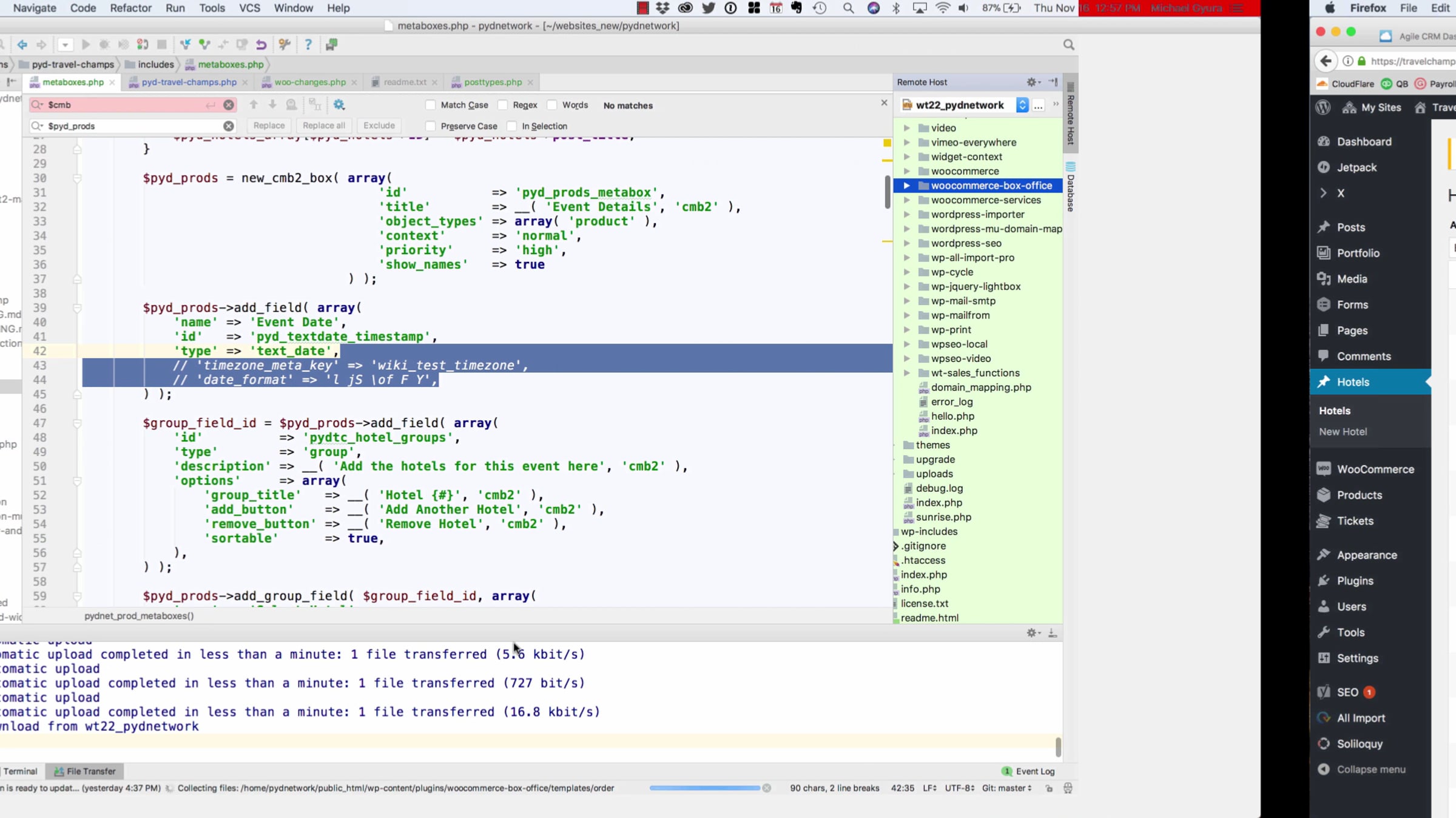This screenshot has height=818, width=1456.
Task: Expand the woocommerce-box-office folder
Action: [906, 186]
